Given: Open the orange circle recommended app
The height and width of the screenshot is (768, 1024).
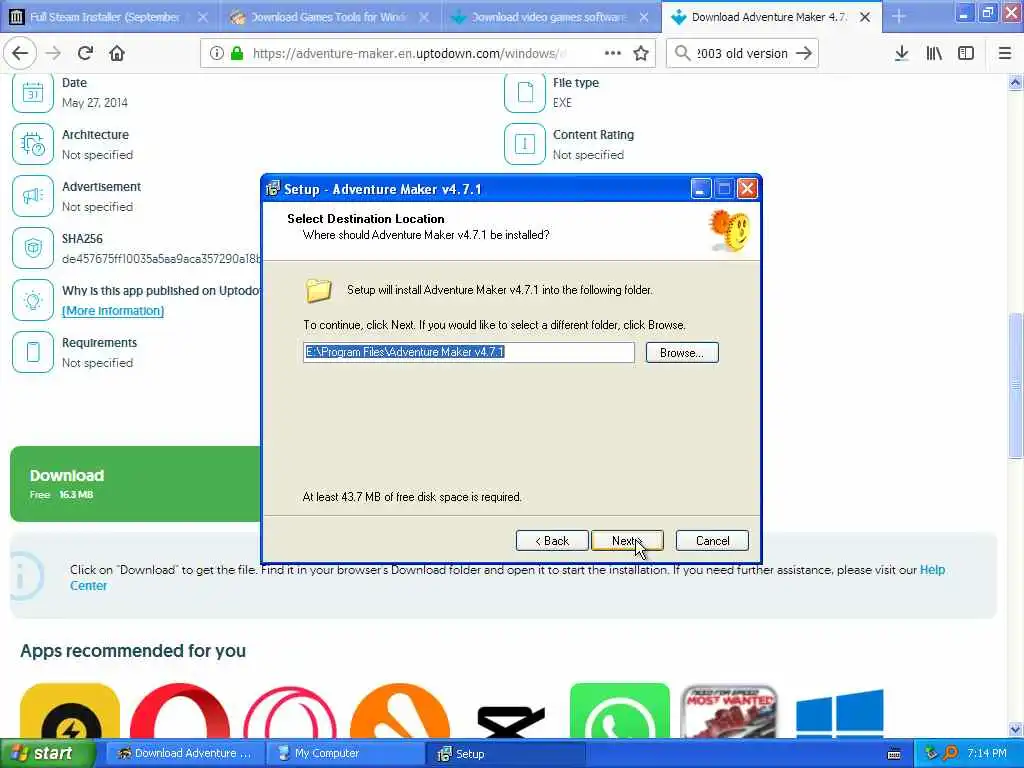Looking at the screenshot, I should [400, 711].
